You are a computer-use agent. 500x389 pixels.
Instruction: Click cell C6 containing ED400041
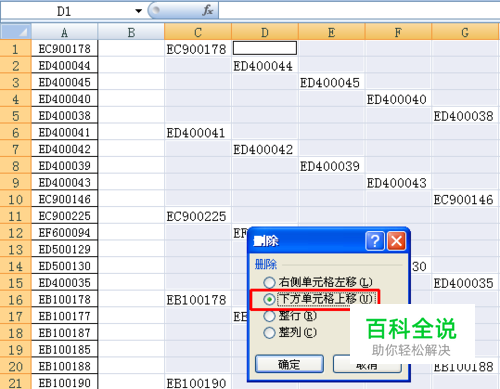pos(198,133)
